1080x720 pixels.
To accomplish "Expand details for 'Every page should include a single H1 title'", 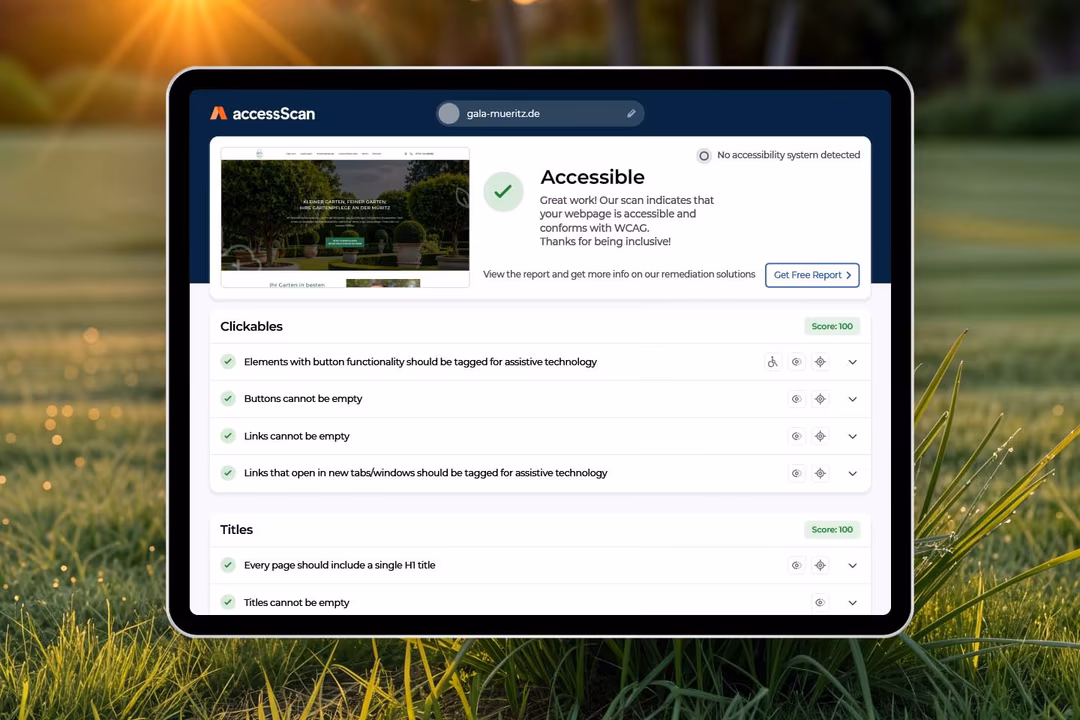I will coord(852,565).
